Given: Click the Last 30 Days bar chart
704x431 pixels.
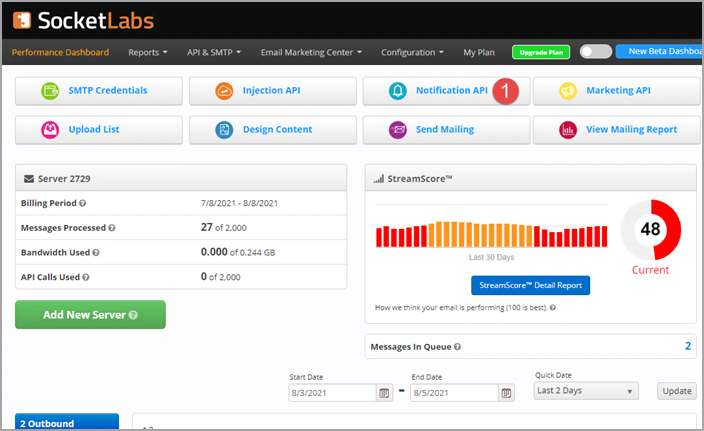Looking at the screenshot, I should 492,234.
